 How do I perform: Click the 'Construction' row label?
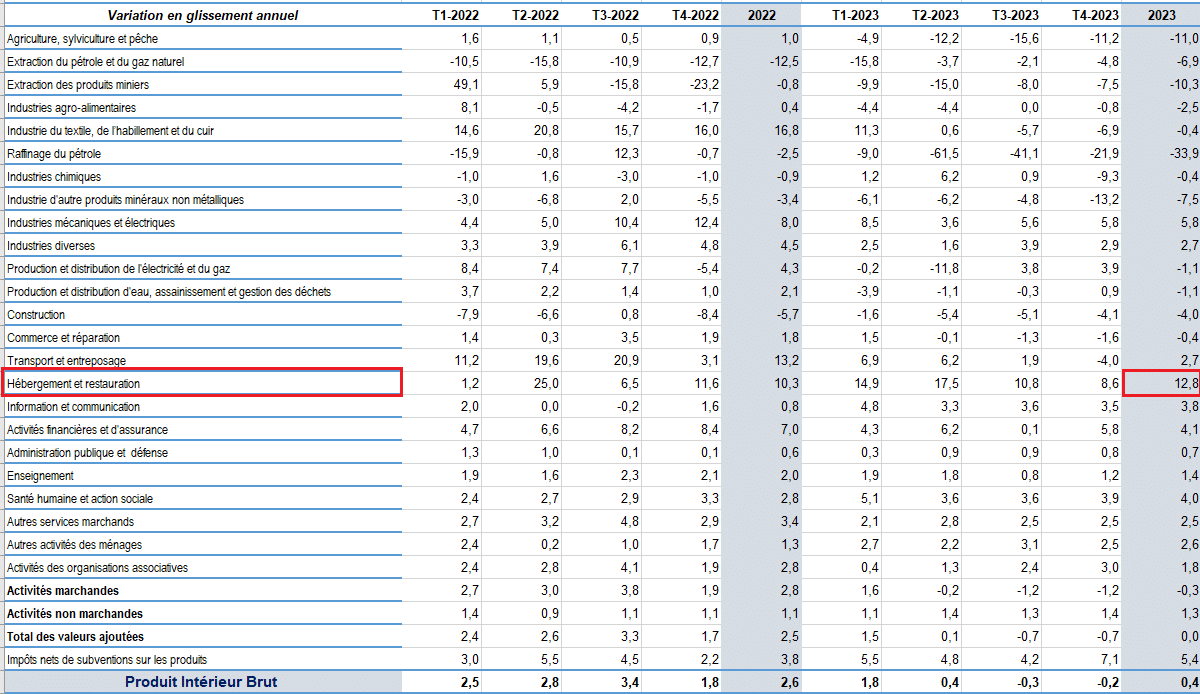pyautogui.click(x=36, y=315)
